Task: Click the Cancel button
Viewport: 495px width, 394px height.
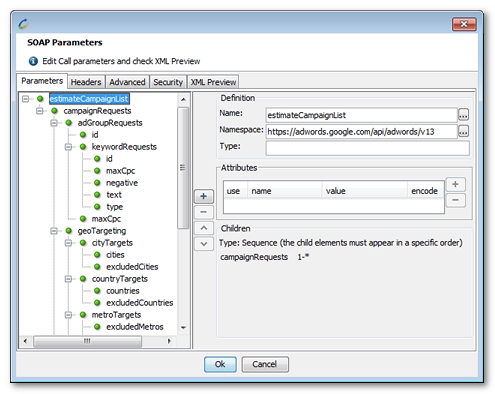Action: coord(265,364)
